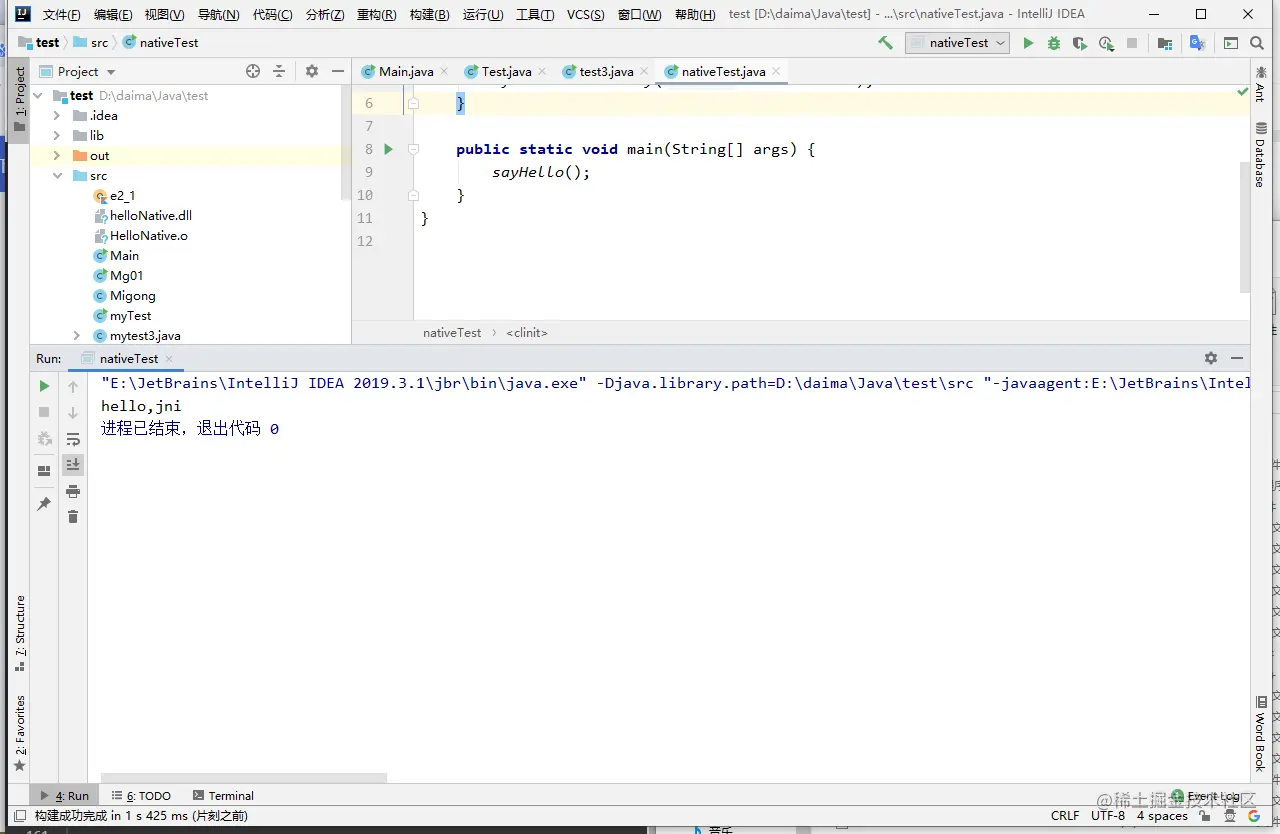The height and width of the screenshot is (834, 1280).
Task: Expand the lib folder
Action: click(x=57, y=136)
